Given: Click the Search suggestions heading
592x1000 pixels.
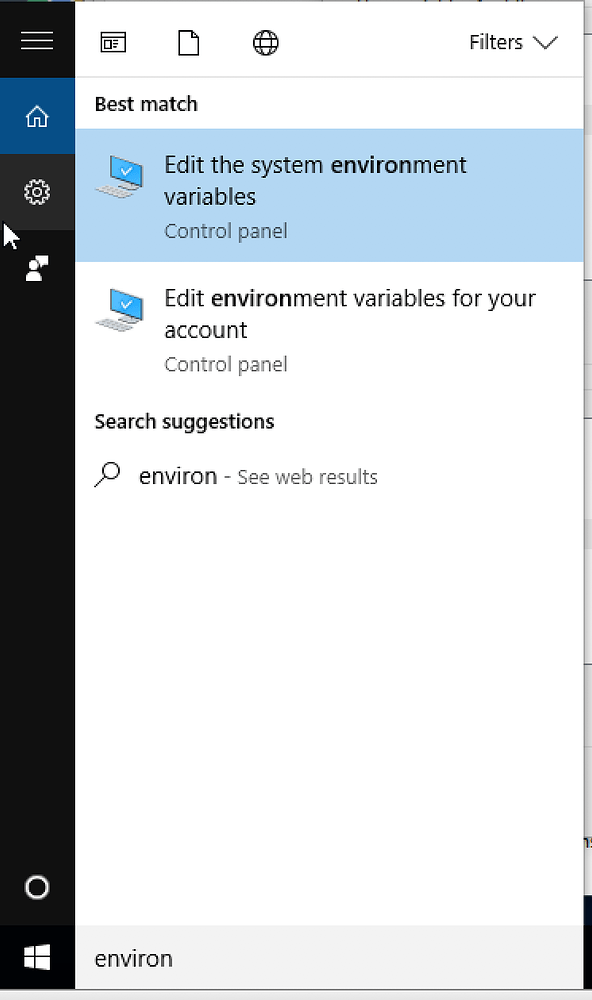Looking at the screenshot, I should (x=184, y=422).
